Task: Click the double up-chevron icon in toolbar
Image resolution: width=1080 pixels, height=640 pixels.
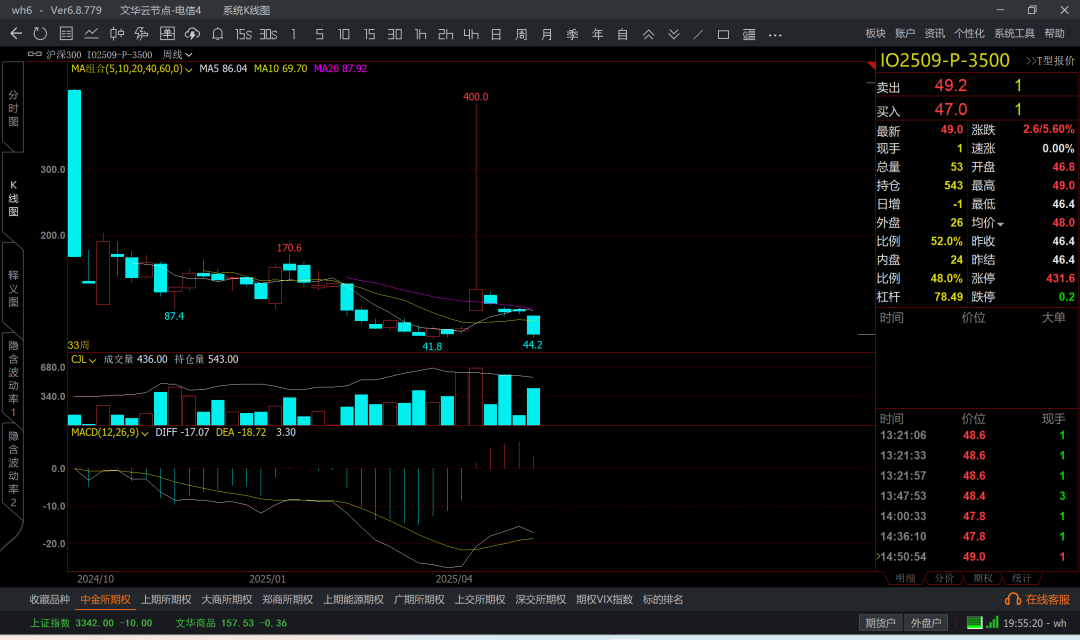Action: tap(648, 34)
